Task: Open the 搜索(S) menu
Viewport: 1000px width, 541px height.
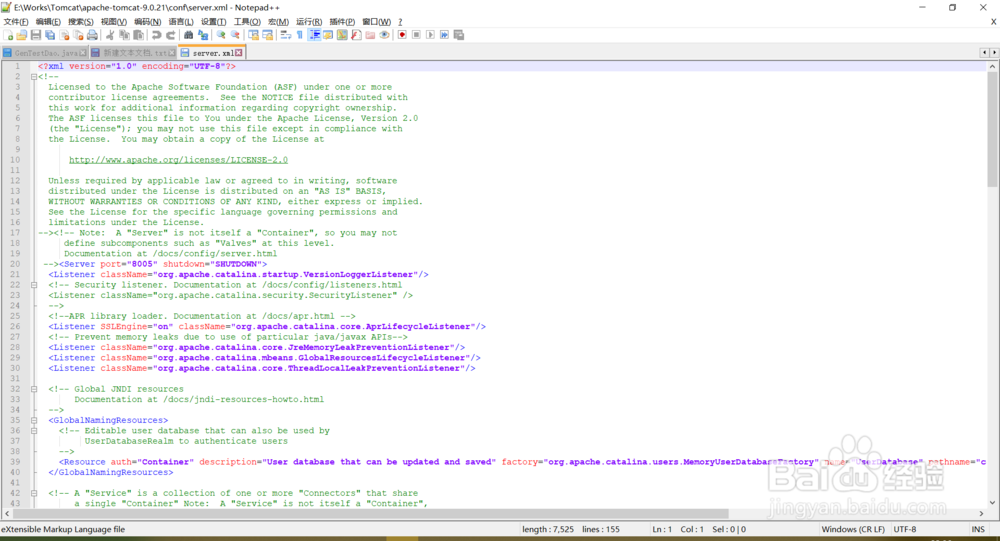Action: [80, 22]
